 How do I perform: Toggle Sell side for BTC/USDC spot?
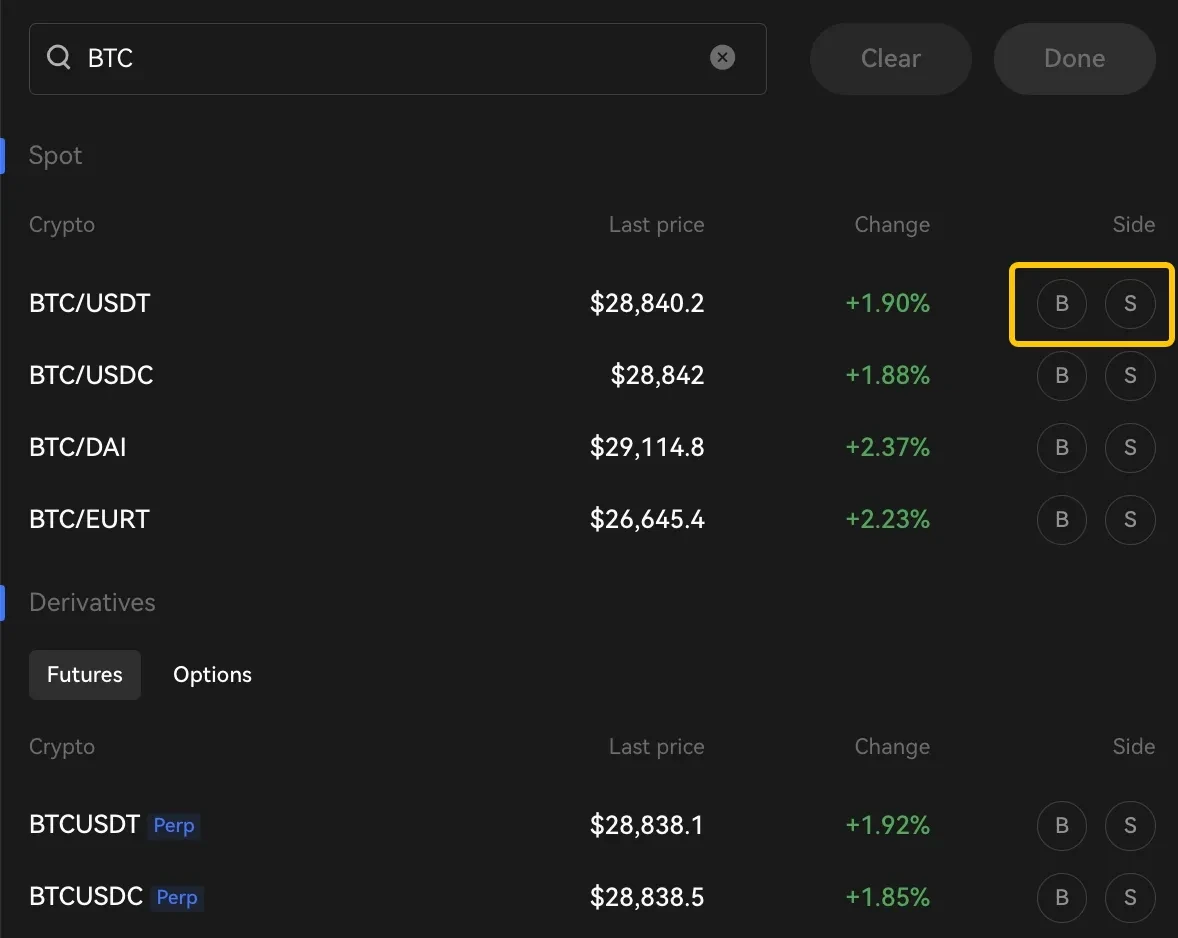coord(1130,376)
